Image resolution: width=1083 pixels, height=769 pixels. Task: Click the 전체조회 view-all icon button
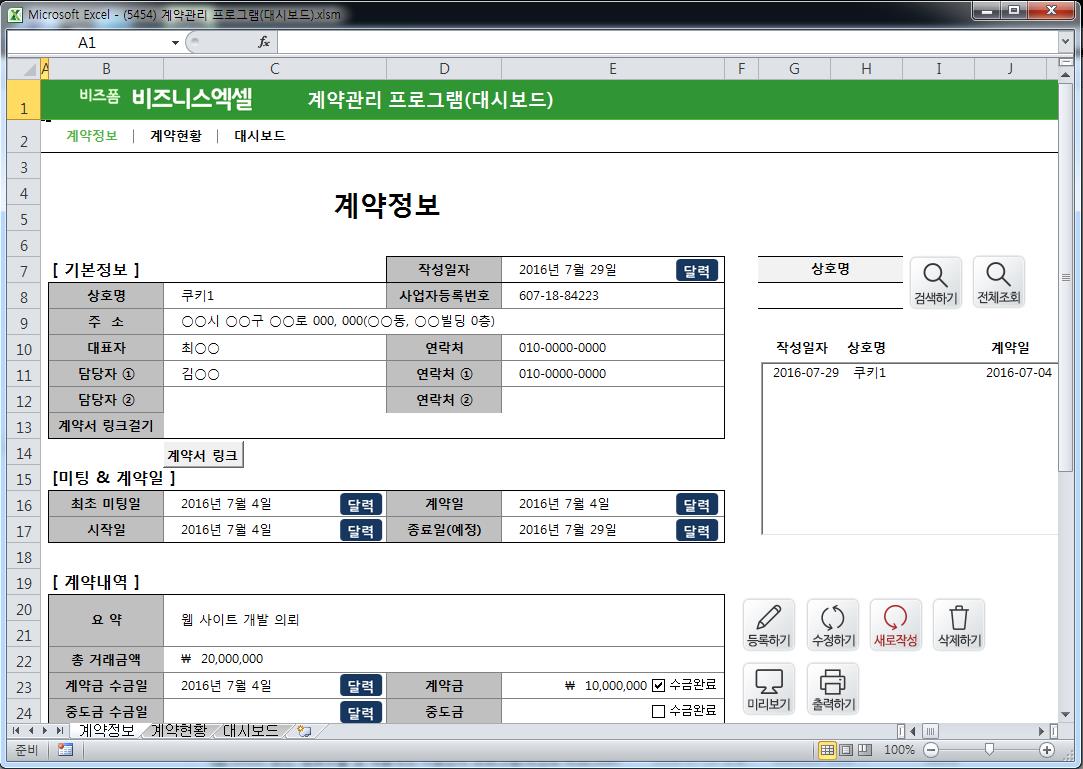coord(998,282)
